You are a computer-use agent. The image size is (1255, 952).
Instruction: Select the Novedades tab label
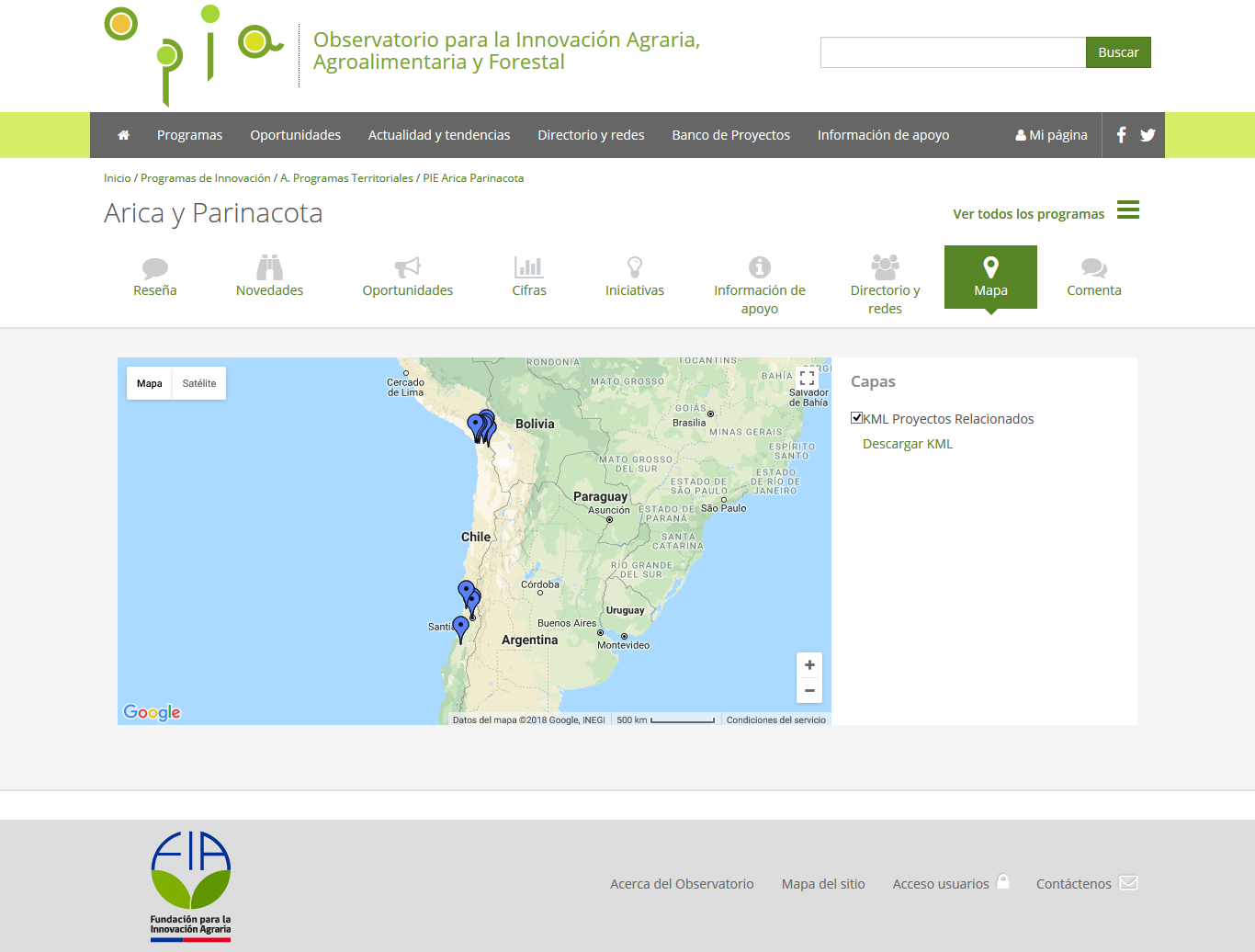click(269, 290)
